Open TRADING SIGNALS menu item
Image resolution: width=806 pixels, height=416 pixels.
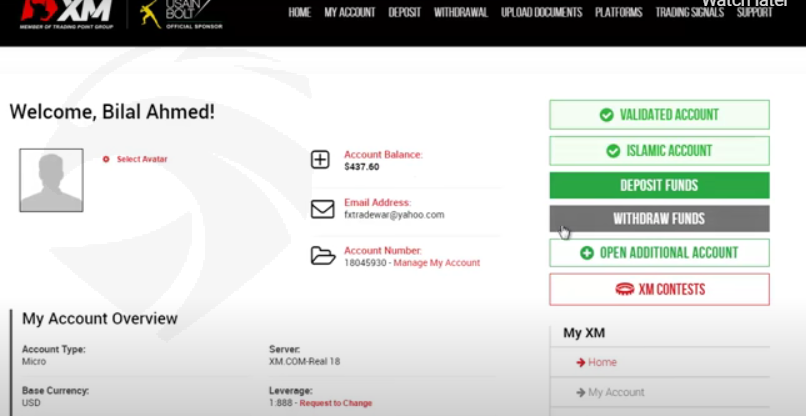[x=689, y=12]
